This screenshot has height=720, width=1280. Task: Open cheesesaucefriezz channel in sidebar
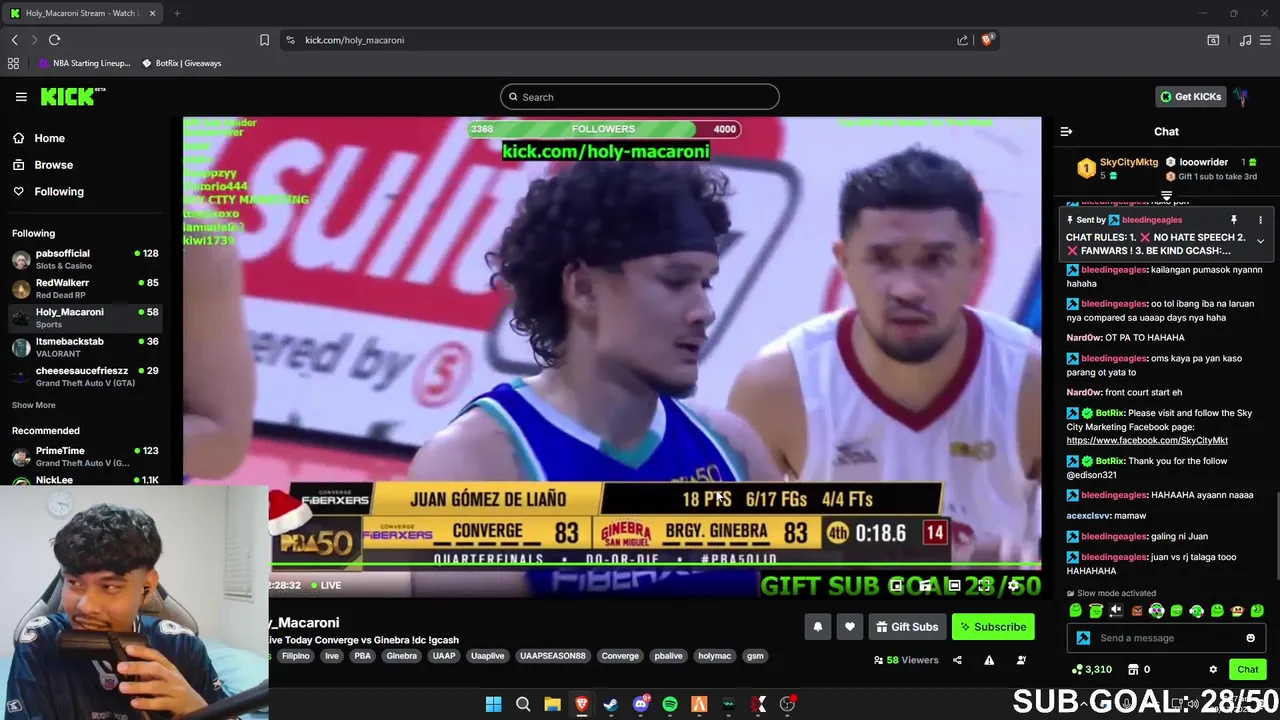(x=85, y=376)
